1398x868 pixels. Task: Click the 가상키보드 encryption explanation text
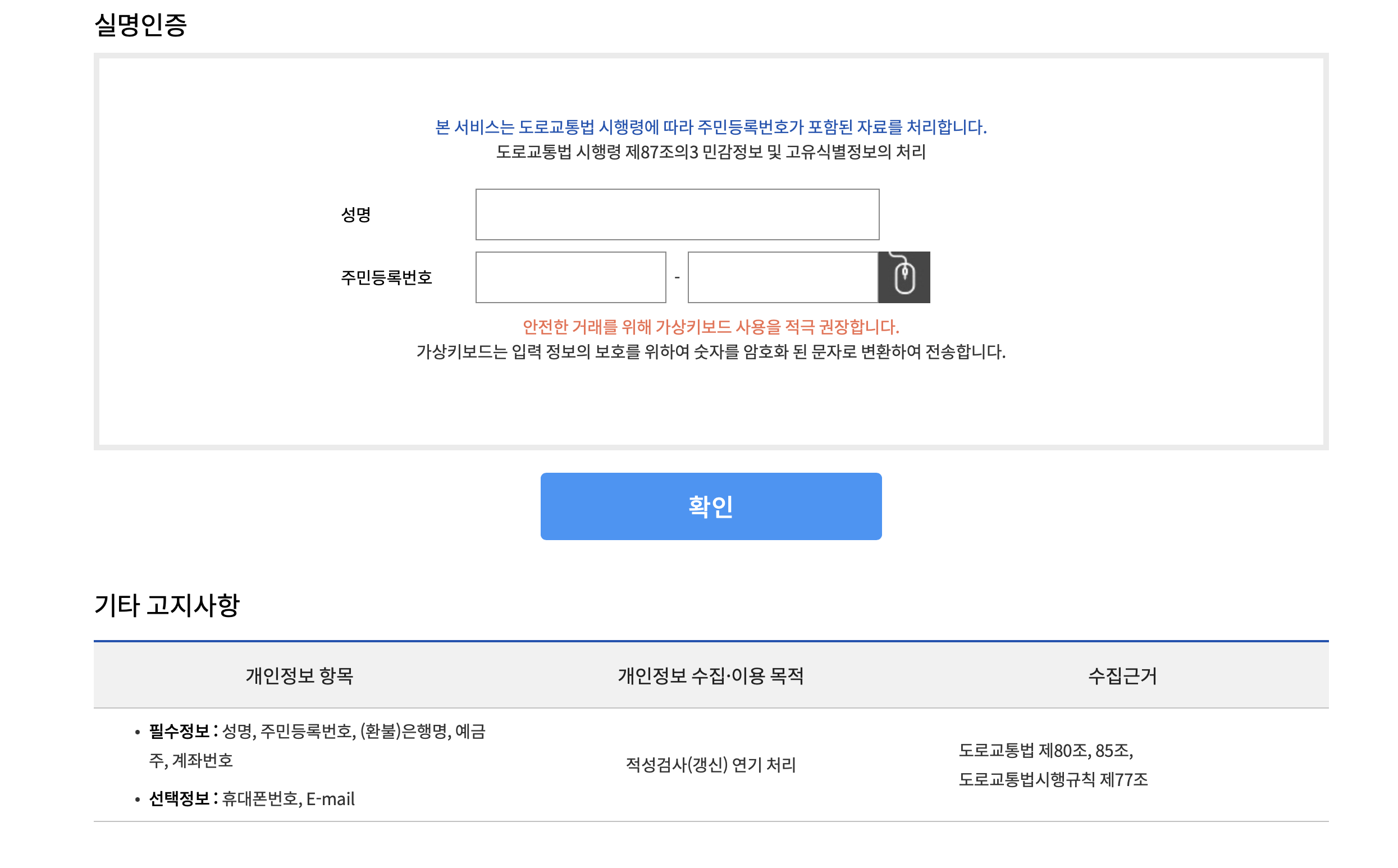[x=710, y=353]
